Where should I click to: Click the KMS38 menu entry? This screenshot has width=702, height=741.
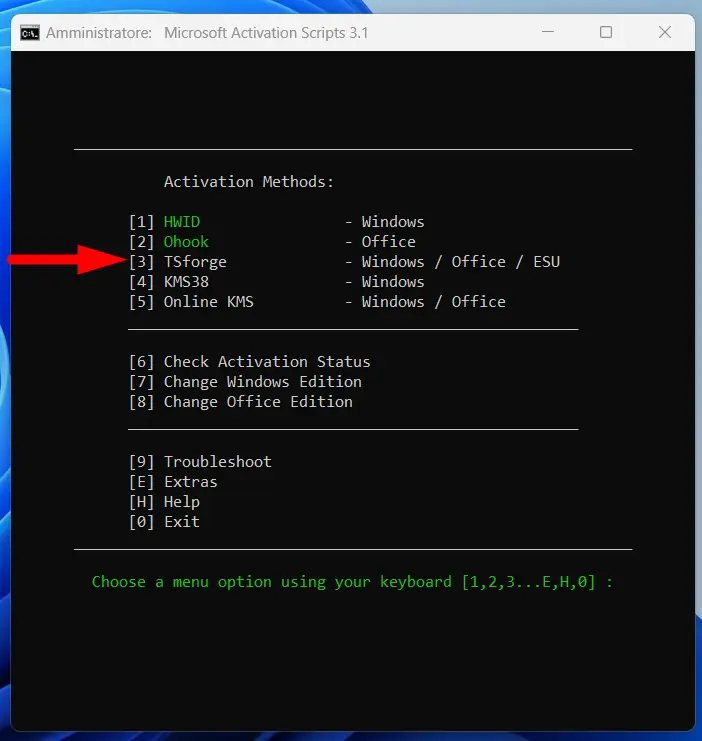pos(186,282)
